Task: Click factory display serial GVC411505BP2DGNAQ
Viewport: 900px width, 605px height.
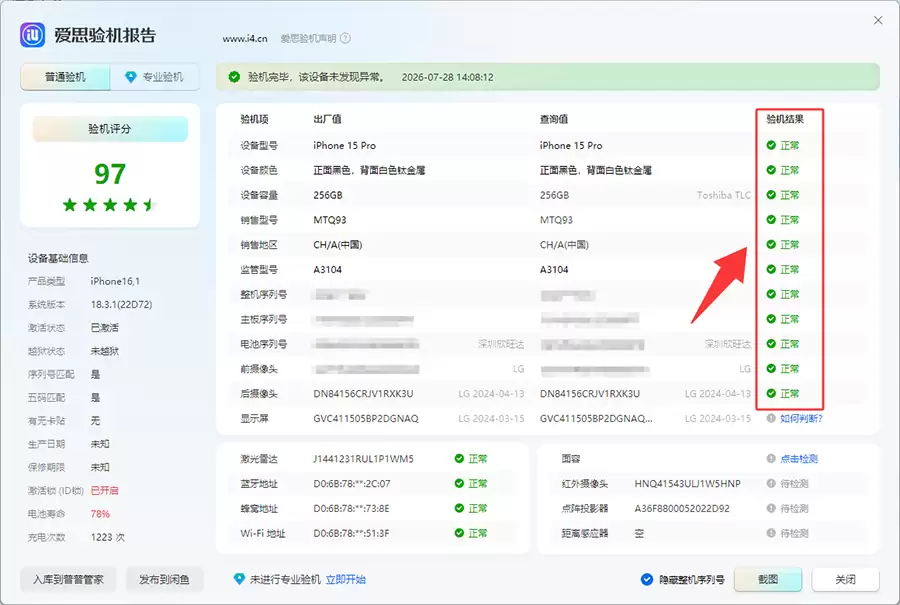Action: pos(366,418)
